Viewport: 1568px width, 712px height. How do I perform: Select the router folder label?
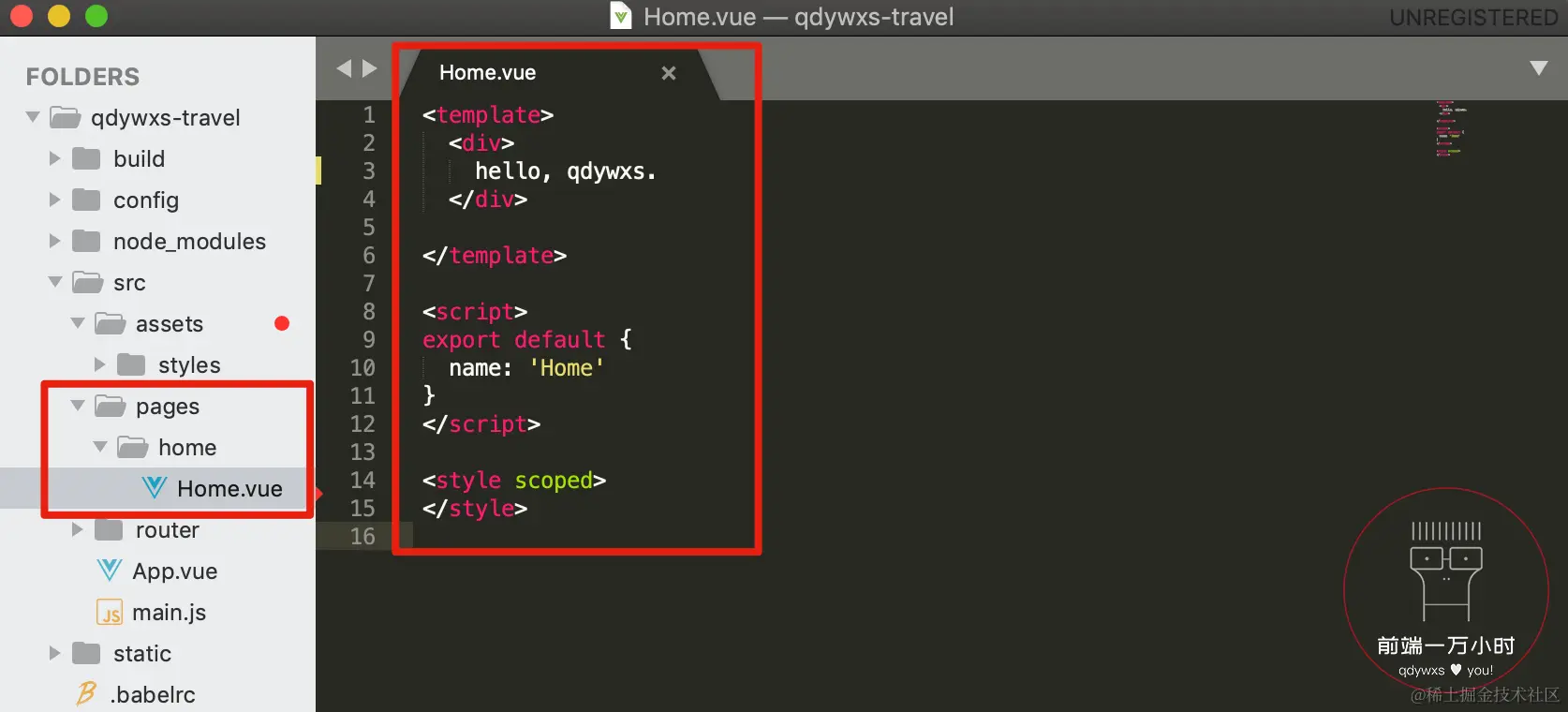pos(168,529)
